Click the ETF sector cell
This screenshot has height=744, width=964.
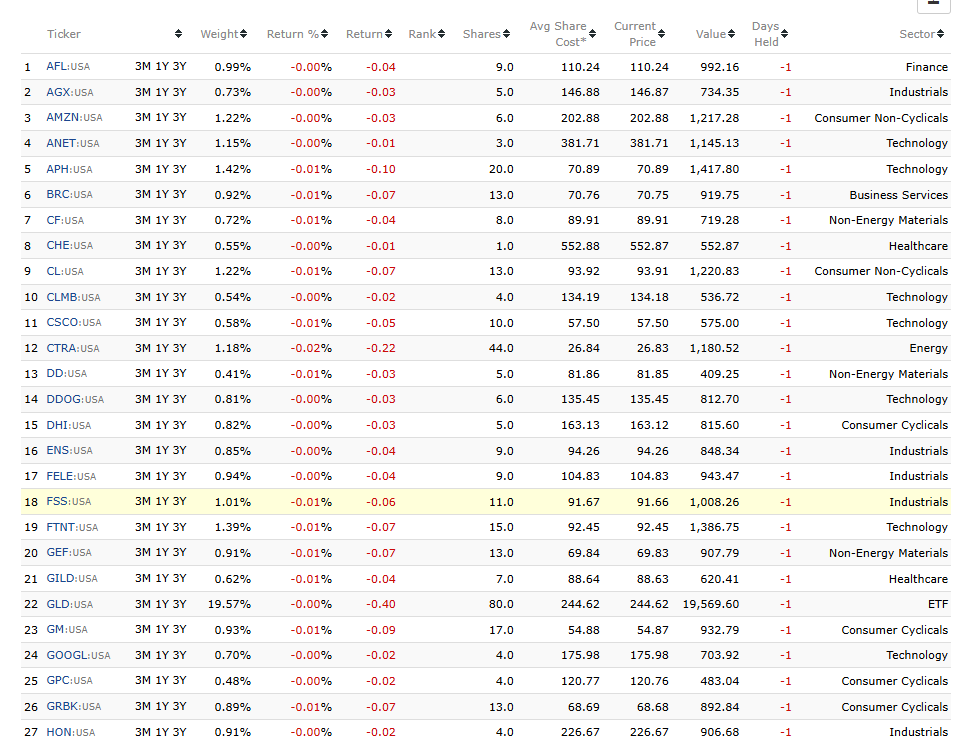point(938,604)
